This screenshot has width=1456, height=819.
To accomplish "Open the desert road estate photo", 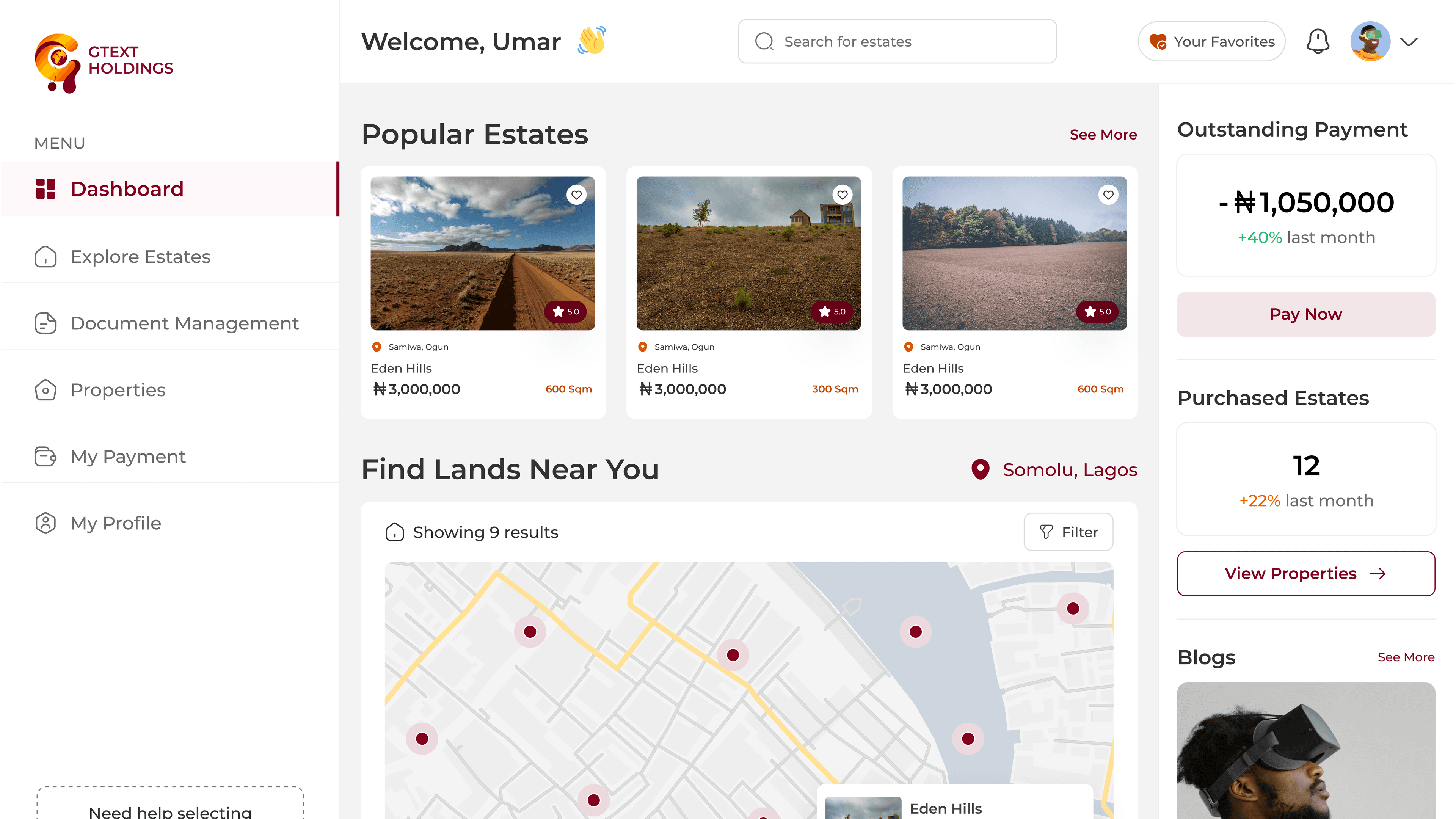I will [x=483, y=253].
